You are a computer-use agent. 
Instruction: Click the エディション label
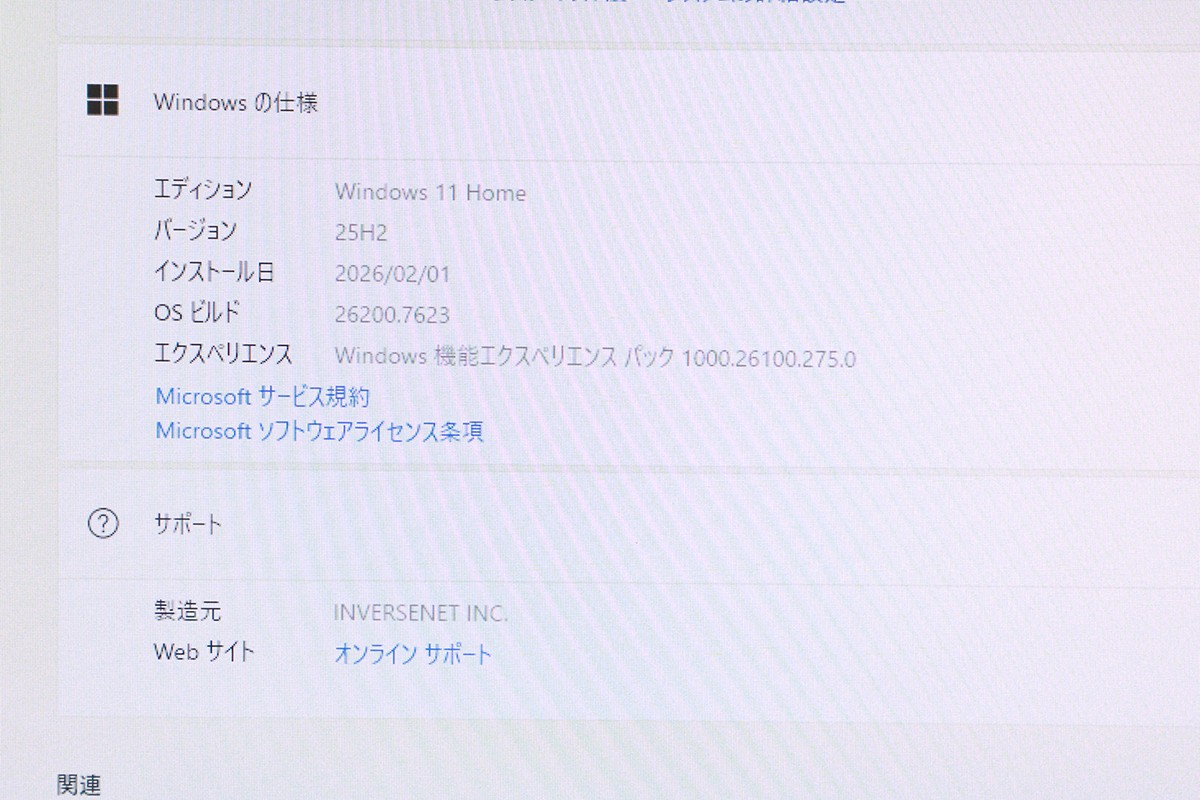tap(202, 188)
